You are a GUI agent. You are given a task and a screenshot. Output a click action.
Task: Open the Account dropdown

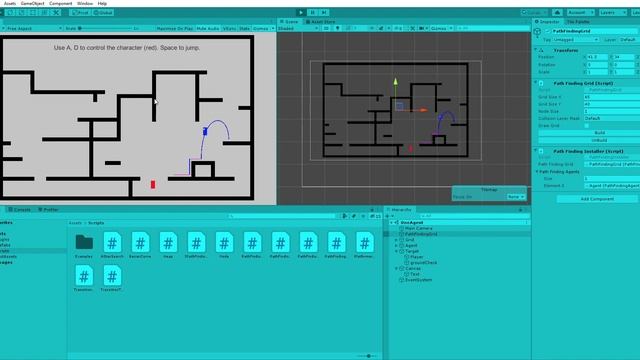pos(580,13)
